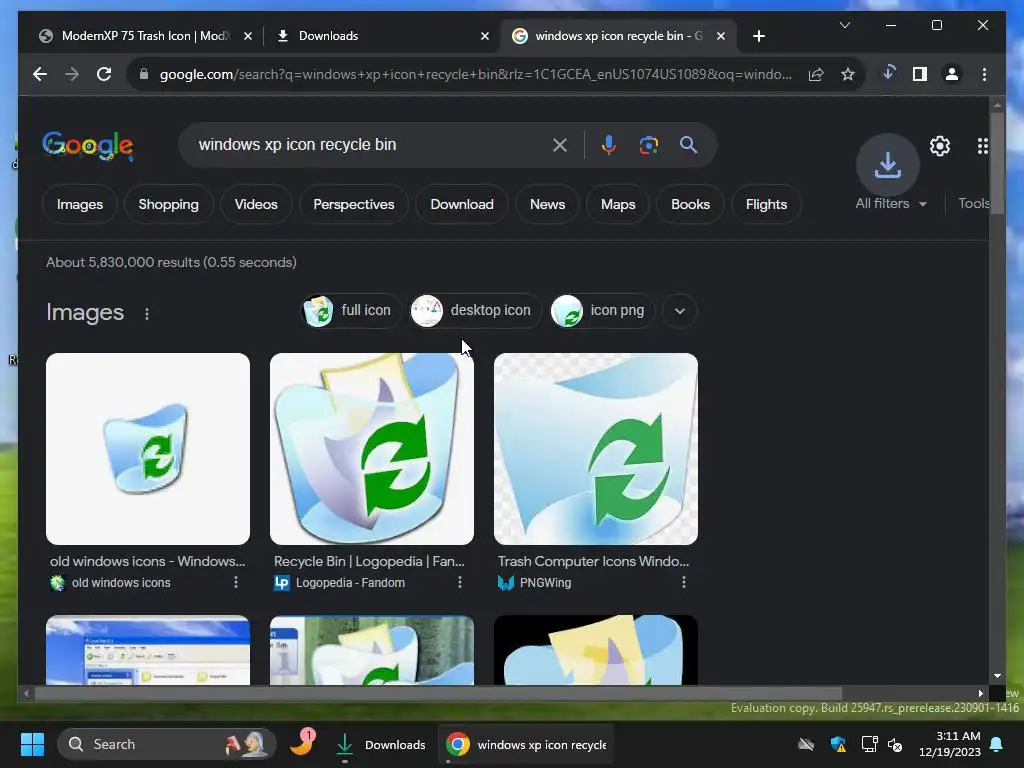Submit search with magnifying glass icon
This screenshot has width=1024, height=768.
[x=688, y=145]
